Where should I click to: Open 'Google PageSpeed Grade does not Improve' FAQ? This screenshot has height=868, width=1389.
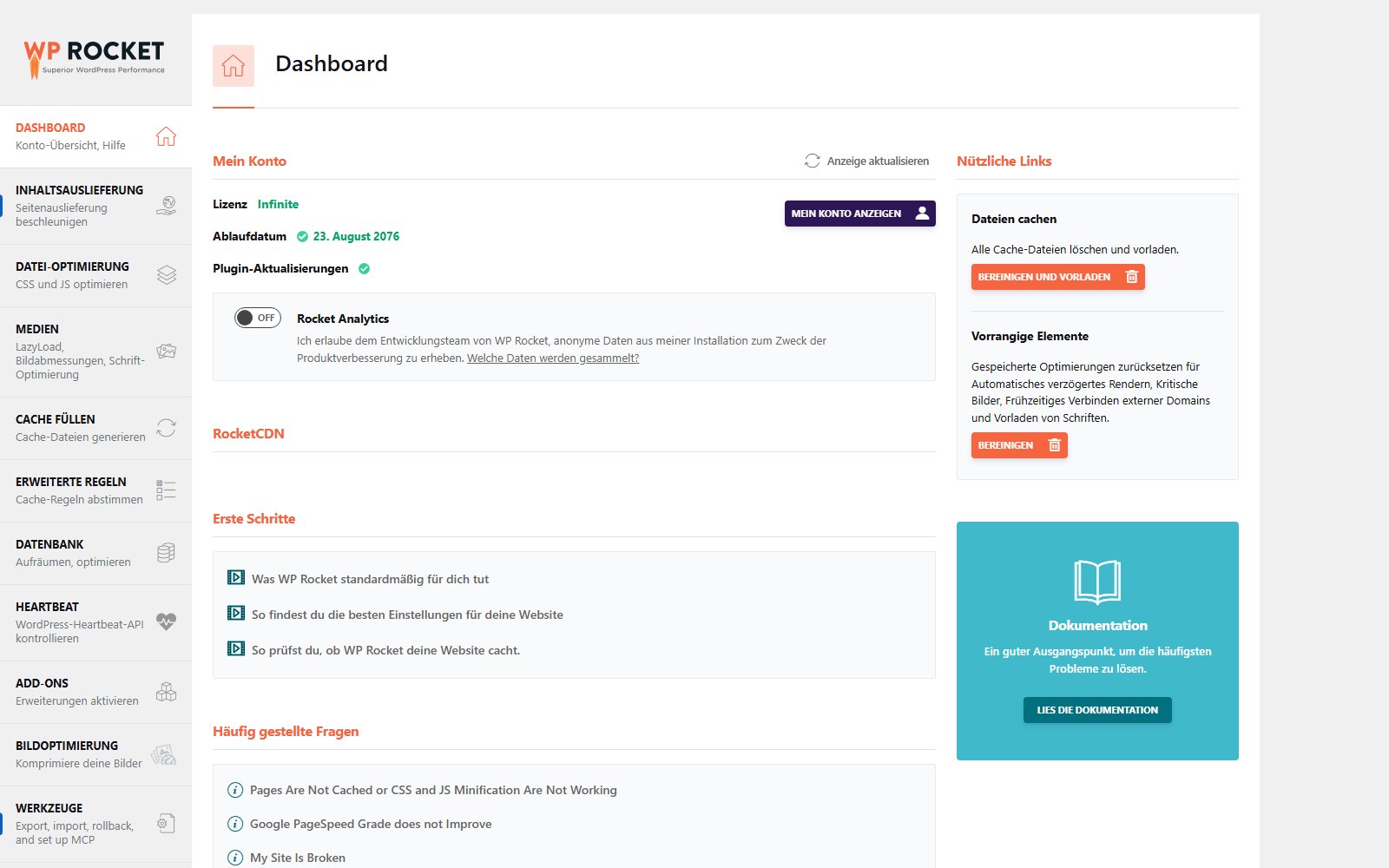tap(371, 824)
